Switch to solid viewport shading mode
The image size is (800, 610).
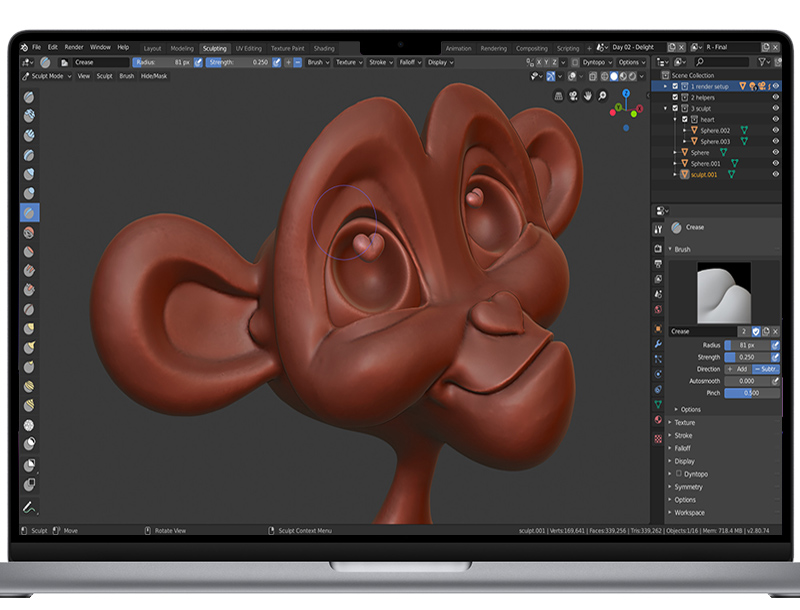[614, 77]
